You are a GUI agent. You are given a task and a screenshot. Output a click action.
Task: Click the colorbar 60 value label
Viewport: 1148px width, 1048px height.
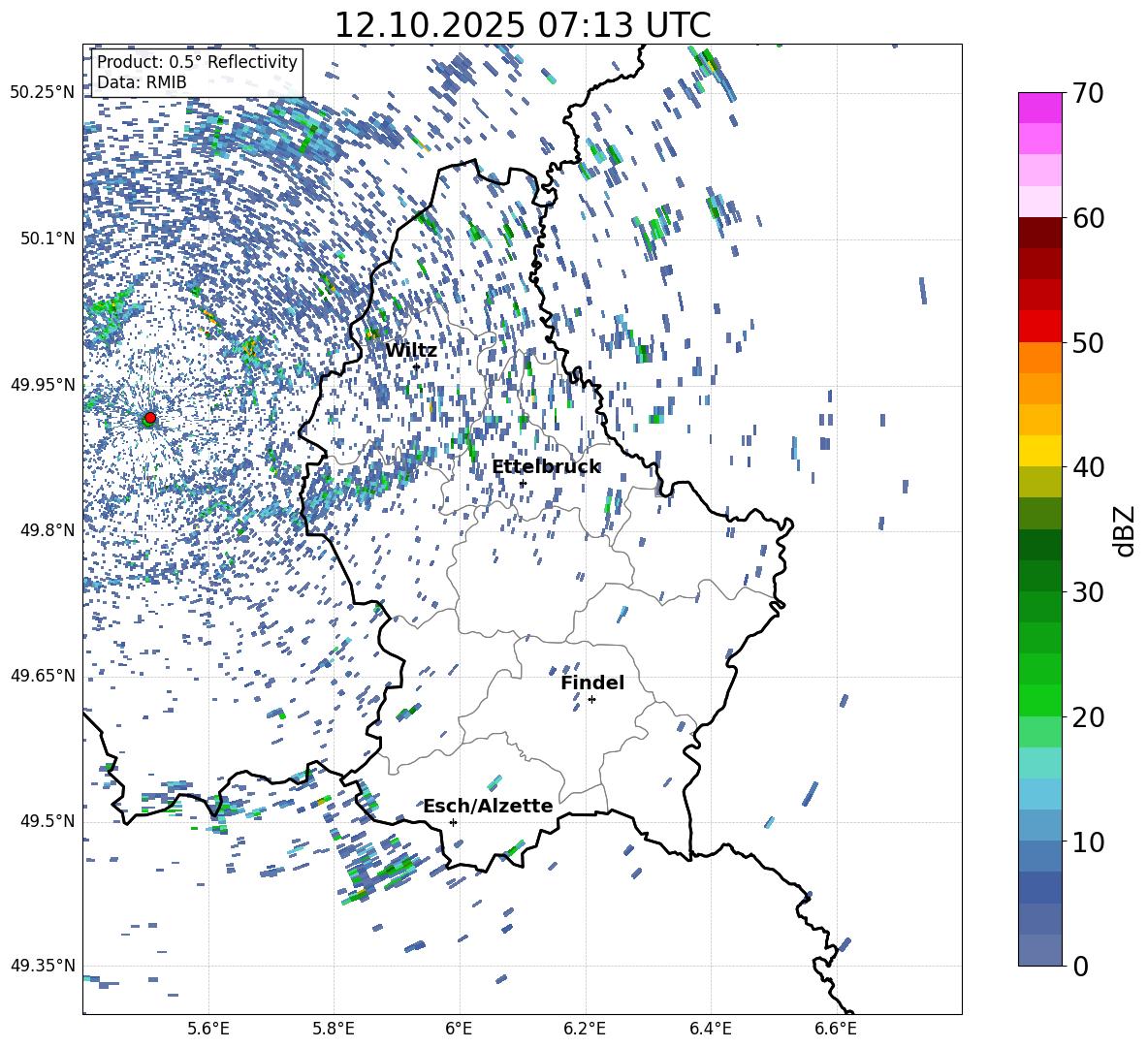1088,218
